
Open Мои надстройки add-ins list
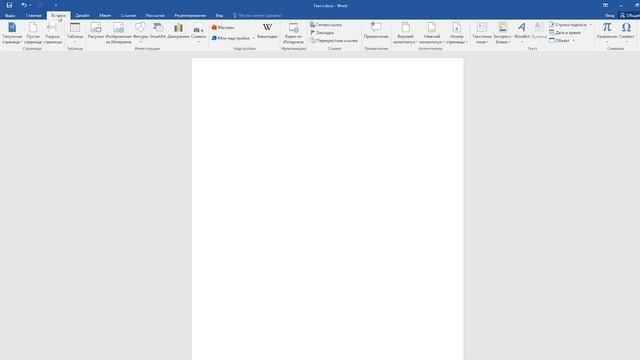pyautogui.click(x=233, y=38)
